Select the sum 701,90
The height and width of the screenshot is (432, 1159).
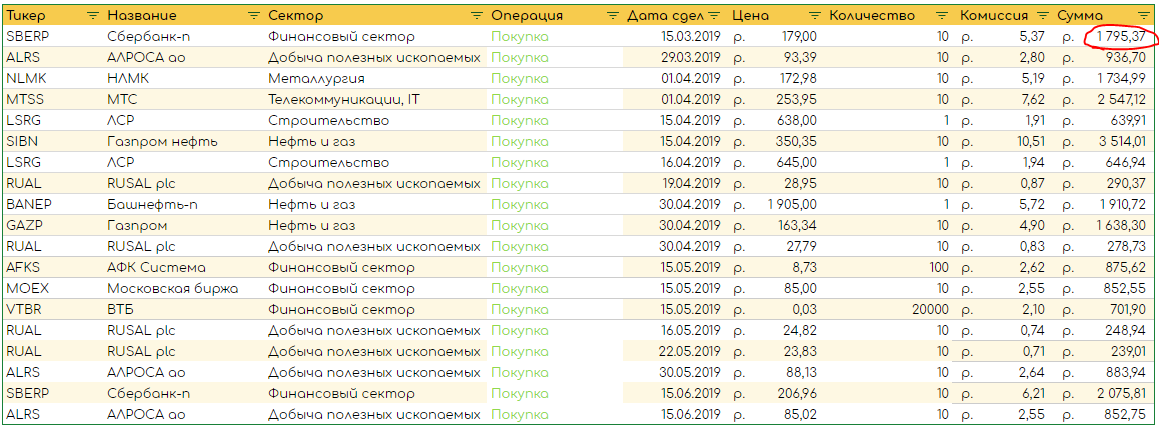pyautogui.click(x=1129, y=309)
